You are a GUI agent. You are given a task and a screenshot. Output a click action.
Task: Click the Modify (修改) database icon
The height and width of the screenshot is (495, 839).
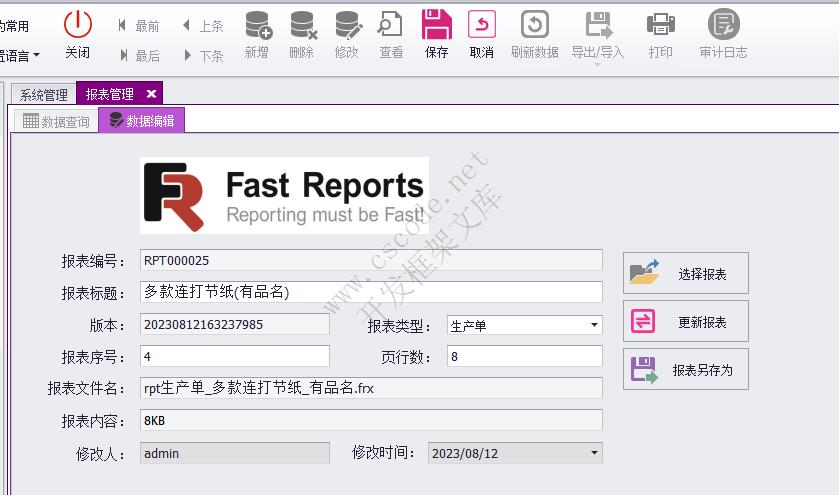pos(348,25)
